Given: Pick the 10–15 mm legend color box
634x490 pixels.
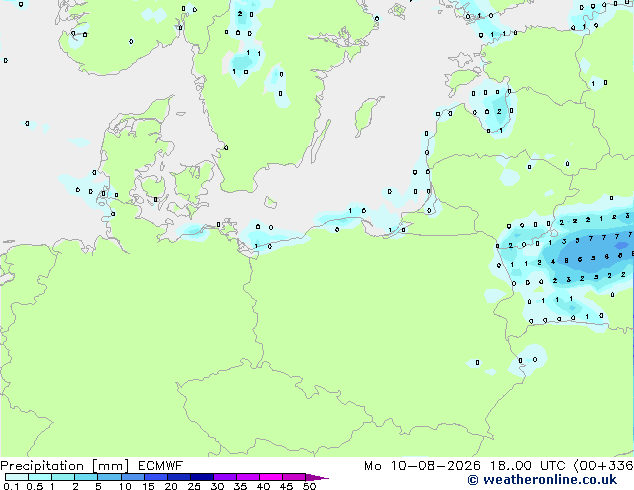Looking at the screenshot, I should (133, 477).
